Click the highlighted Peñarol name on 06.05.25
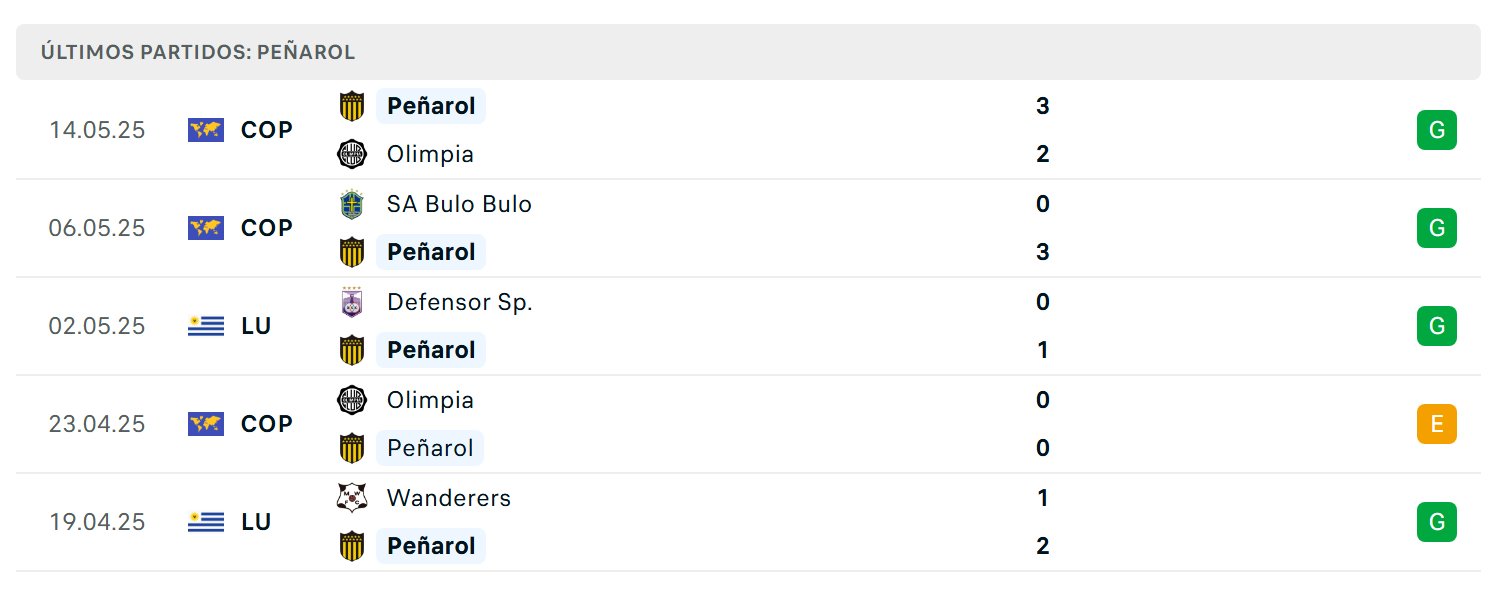The width and height of the screenshot is (1498, 592). [x=431, y=252]
